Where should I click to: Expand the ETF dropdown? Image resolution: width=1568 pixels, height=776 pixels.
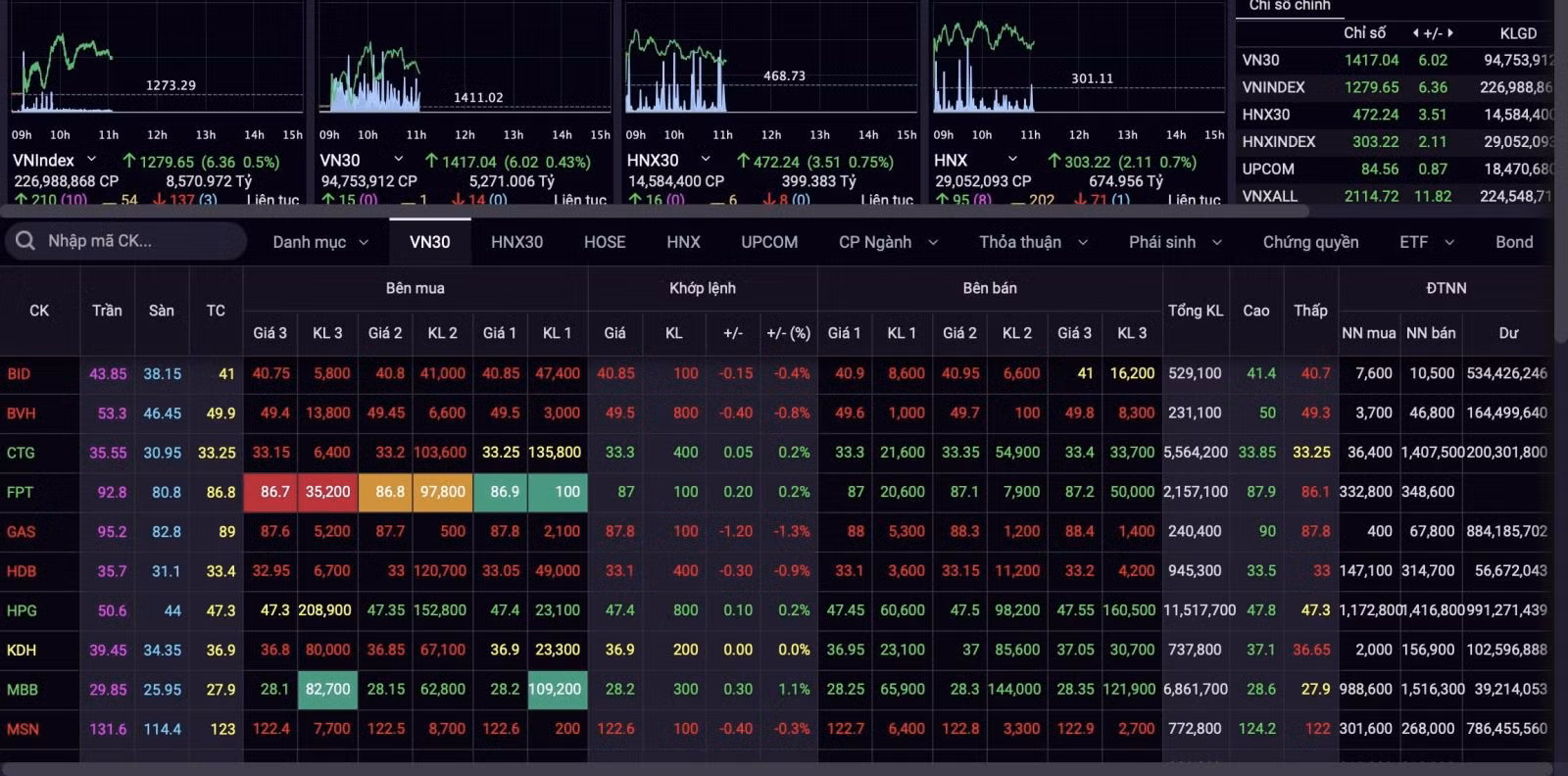pos(1427,242)
